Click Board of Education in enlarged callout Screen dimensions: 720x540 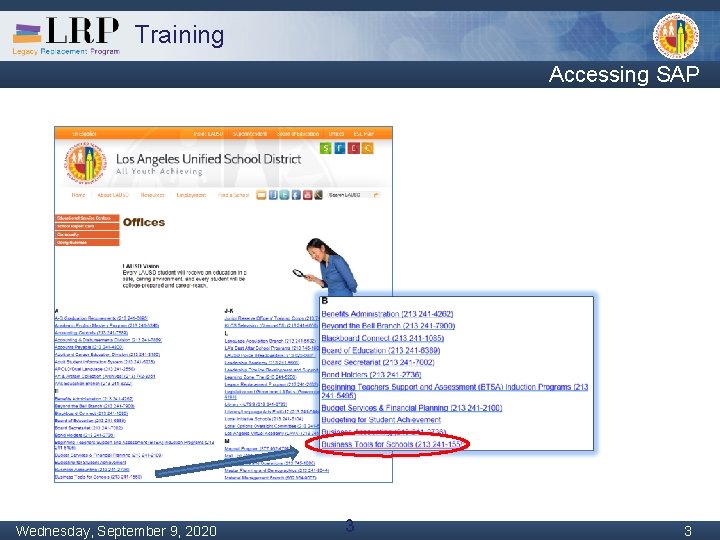pyautogui.click(x=381, y=350)
